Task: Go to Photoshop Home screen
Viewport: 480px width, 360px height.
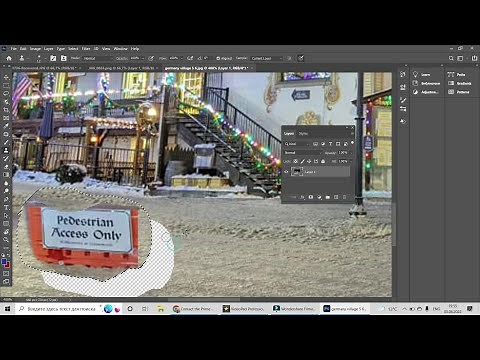Action: coord(9,58)
